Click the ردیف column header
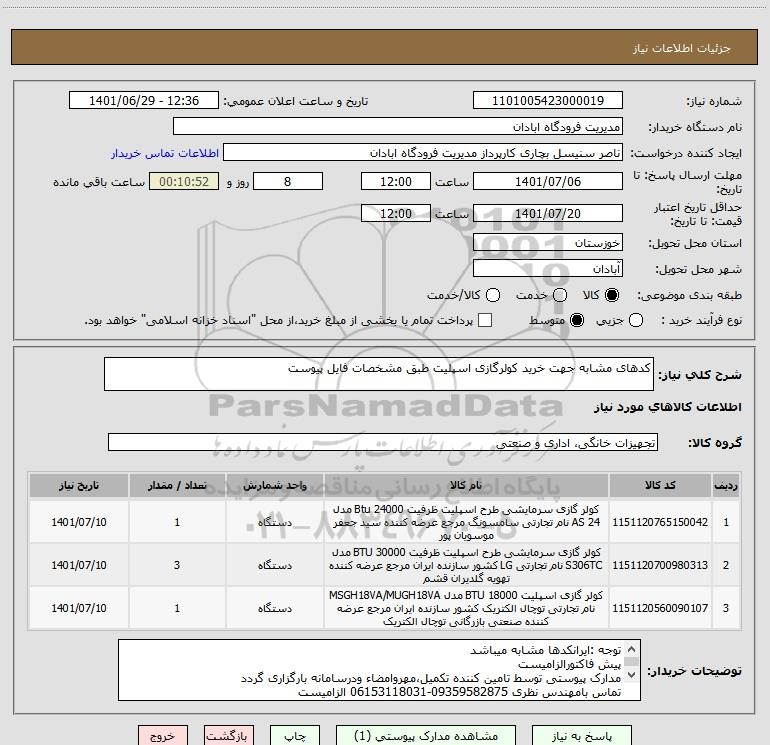The width and height of the screenshot is (770, 745). [726, 485]
